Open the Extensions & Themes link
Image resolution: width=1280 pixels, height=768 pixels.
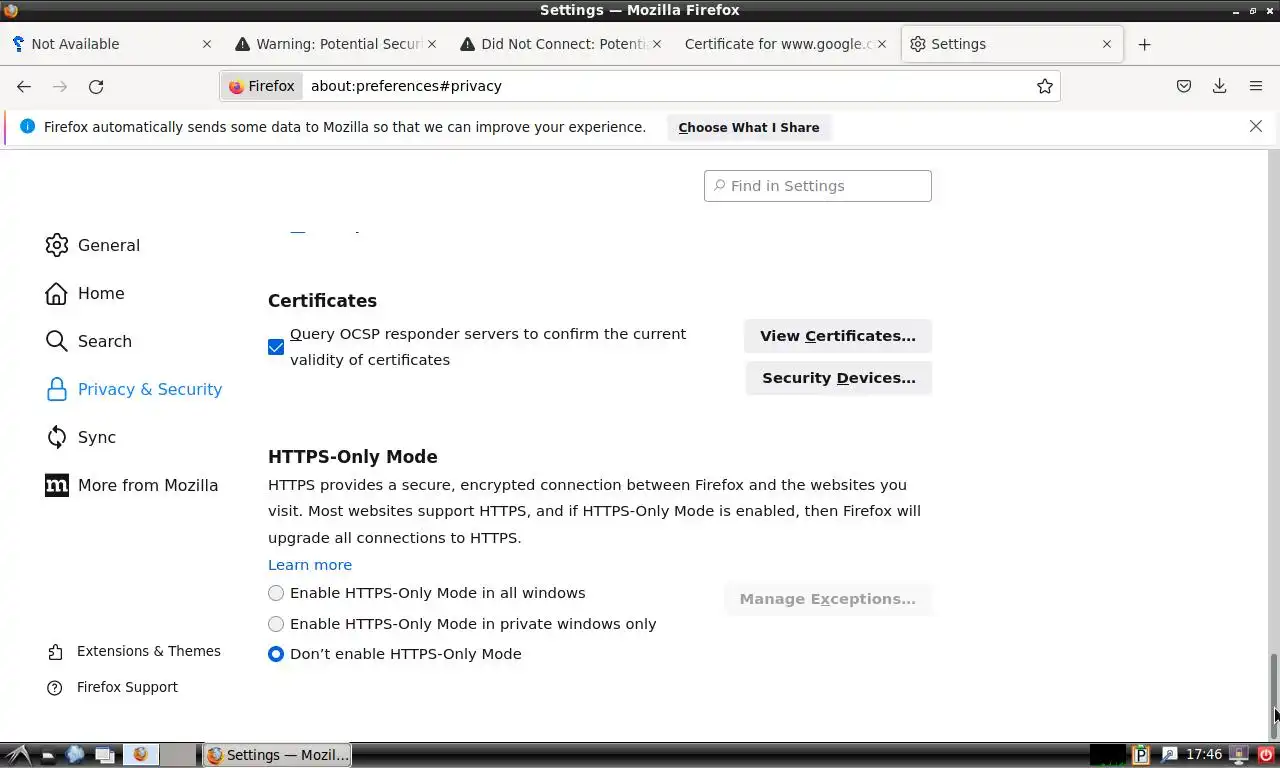[149, 651]
